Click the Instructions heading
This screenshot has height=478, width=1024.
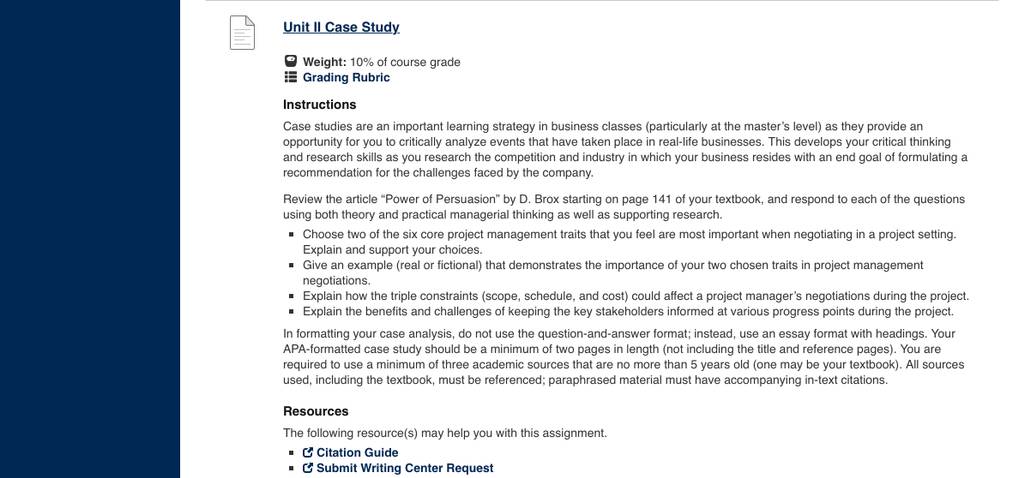coord(319,104)
